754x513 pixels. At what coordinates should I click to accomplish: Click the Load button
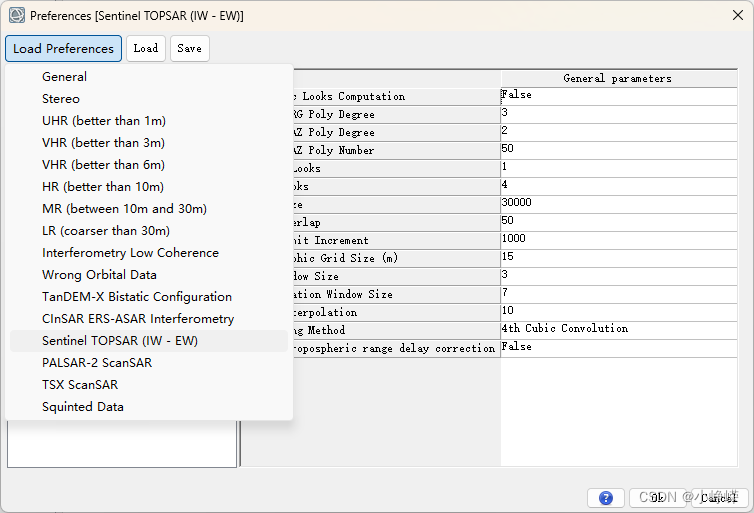coord(146,49)
